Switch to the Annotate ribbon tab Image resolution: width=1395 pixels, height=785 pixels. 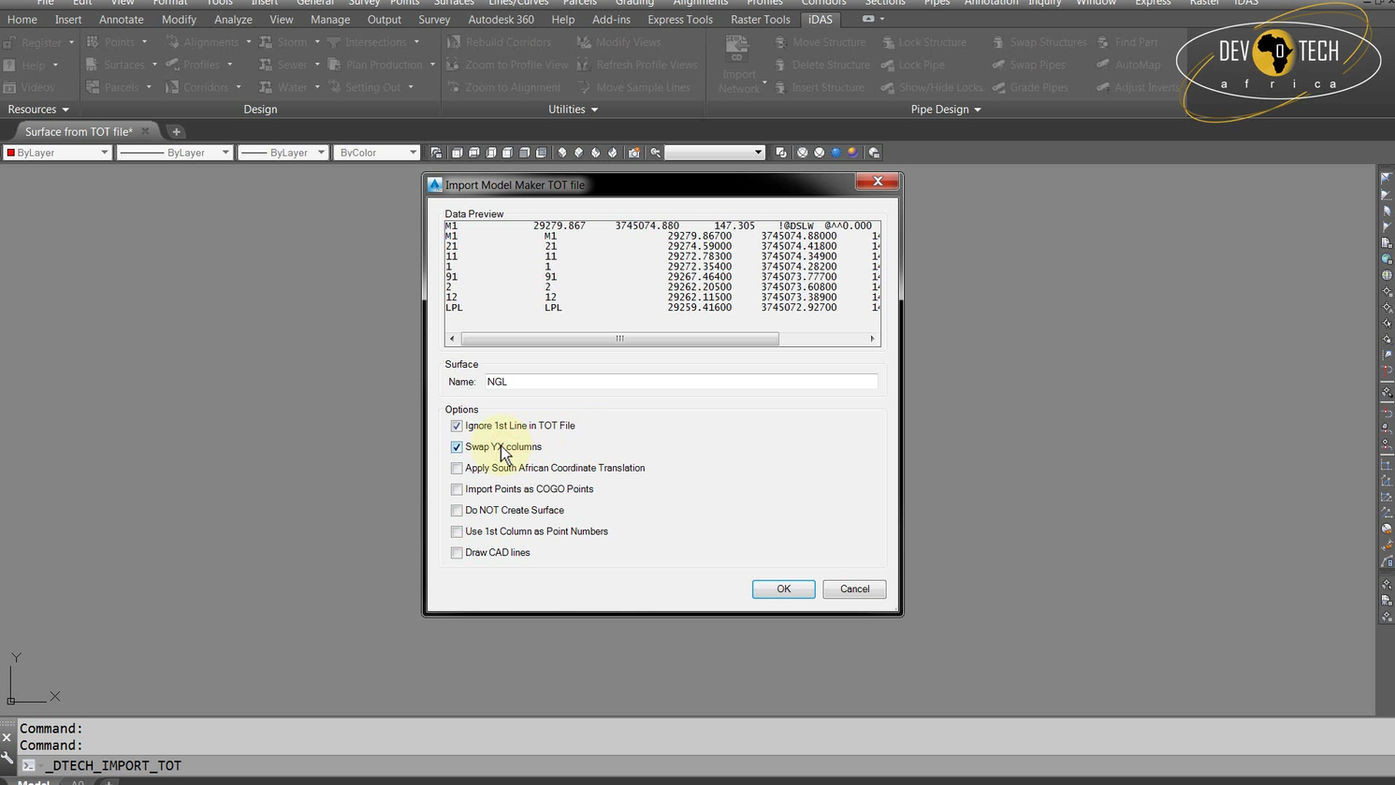(x=121, y=19)
